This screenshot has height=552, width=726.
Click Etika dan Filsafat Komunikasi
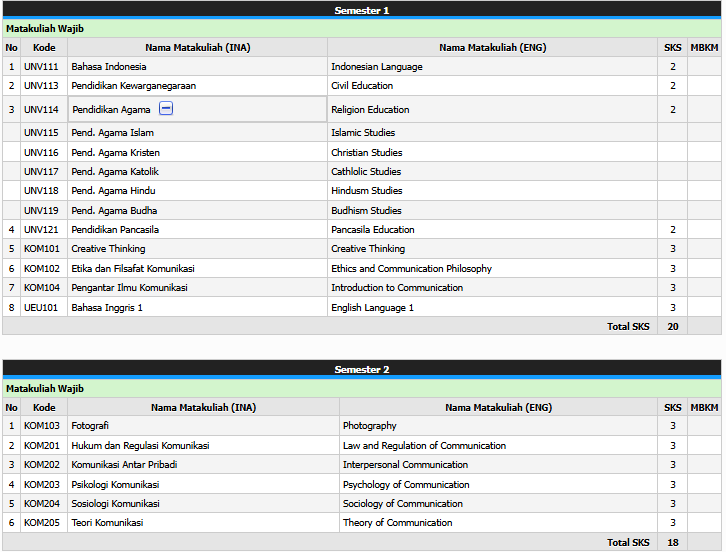(132, 269)
